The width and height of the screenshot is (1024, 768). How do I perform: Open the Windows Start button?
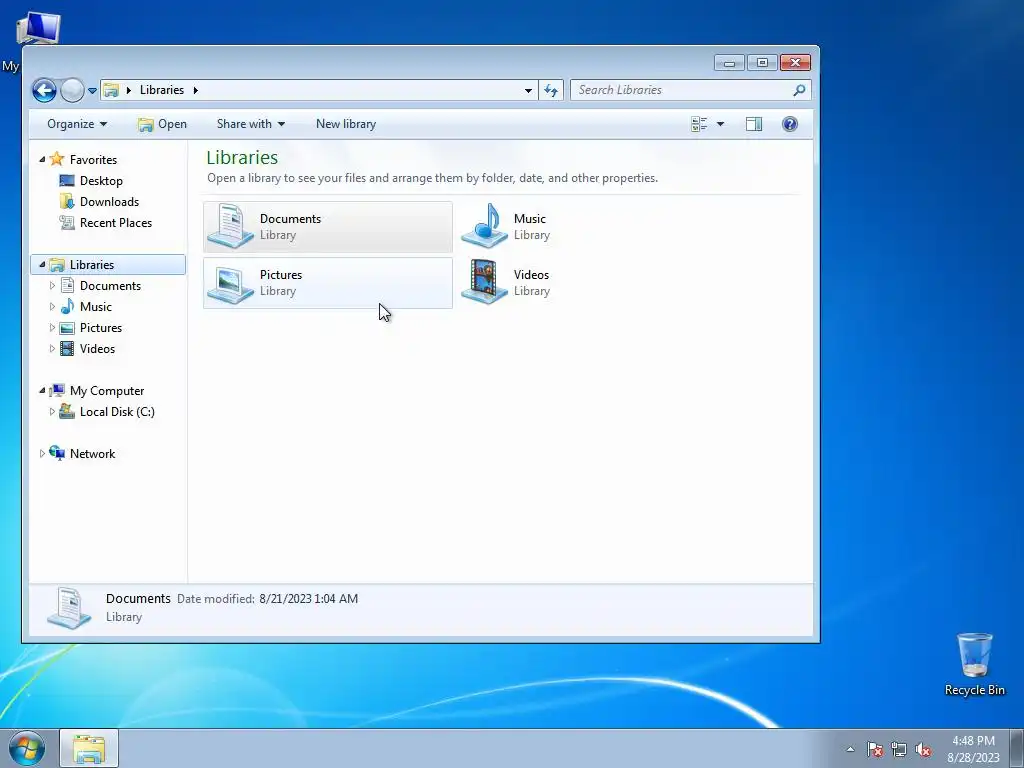(27, 748)
